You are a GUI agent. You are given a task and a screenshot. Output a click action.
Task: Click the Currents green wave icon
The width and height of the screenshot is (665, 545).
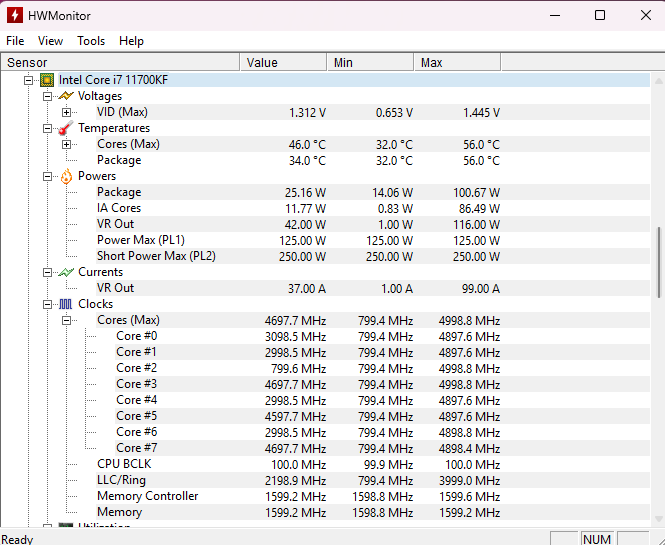(66, 272)
